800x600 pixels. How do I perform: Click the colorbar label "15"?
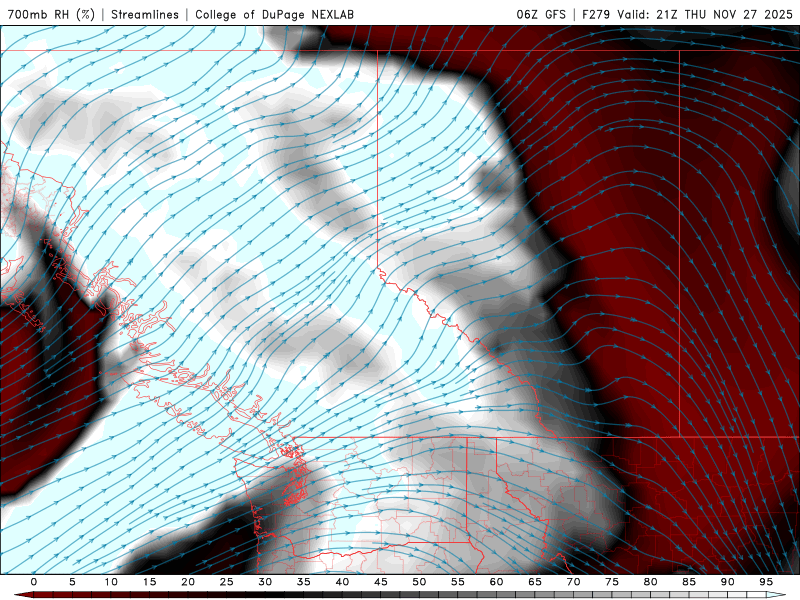pos(149,582)
